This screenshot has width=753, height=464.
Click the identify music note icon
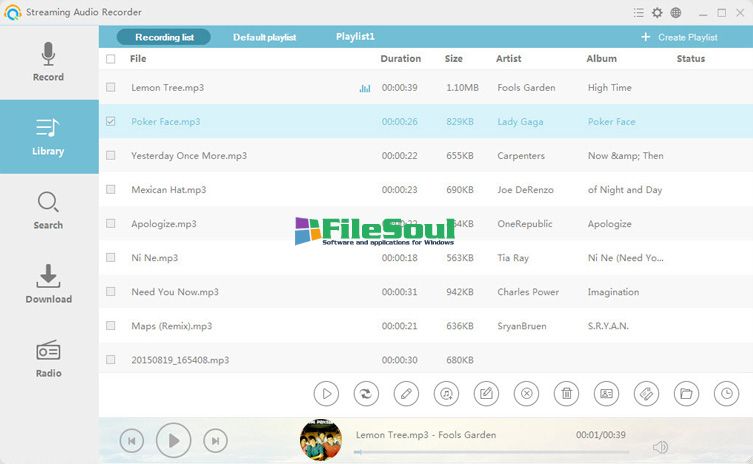tap(446, 393)
